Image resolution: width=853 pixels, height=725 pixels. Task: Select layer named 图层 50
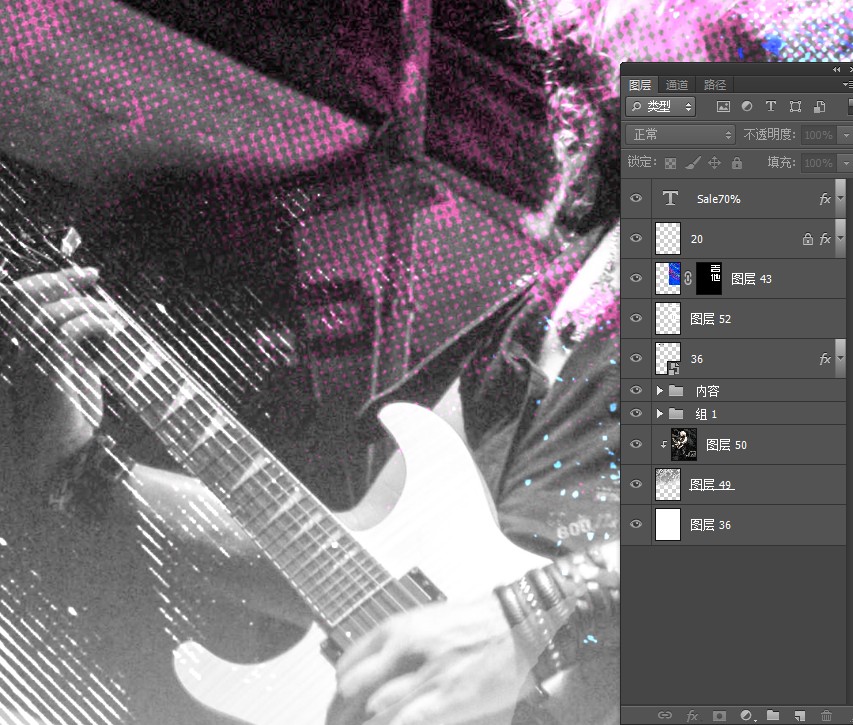pos(726,445)
